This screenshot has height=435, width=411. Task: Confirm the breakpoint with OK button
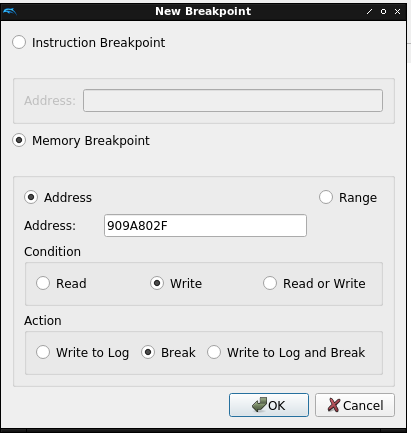pos(269,405)
